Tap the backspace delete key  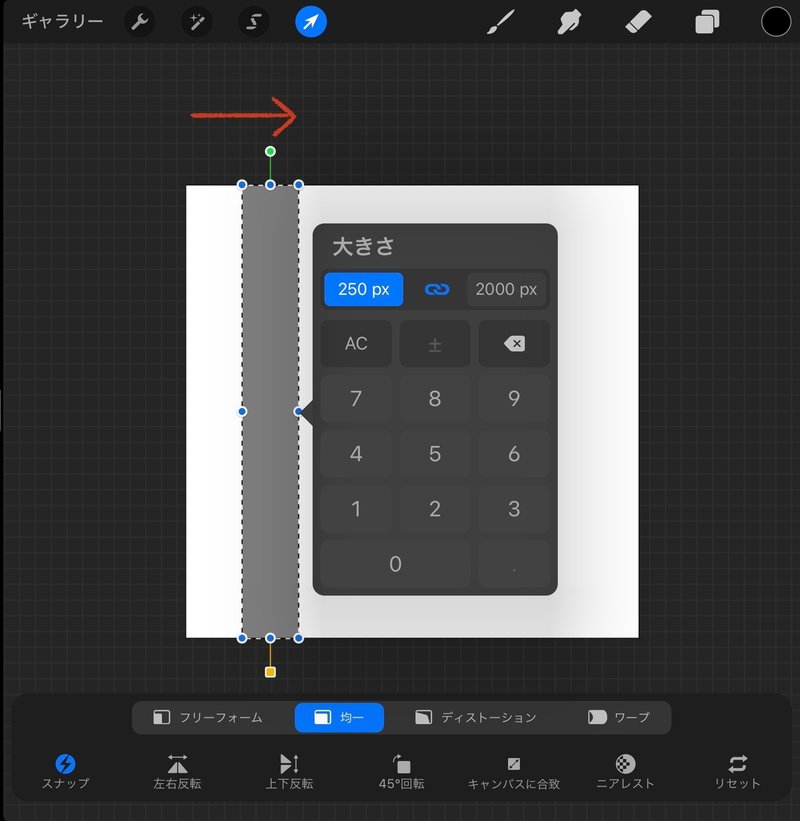pyautogui.click(x=514, y=343)
